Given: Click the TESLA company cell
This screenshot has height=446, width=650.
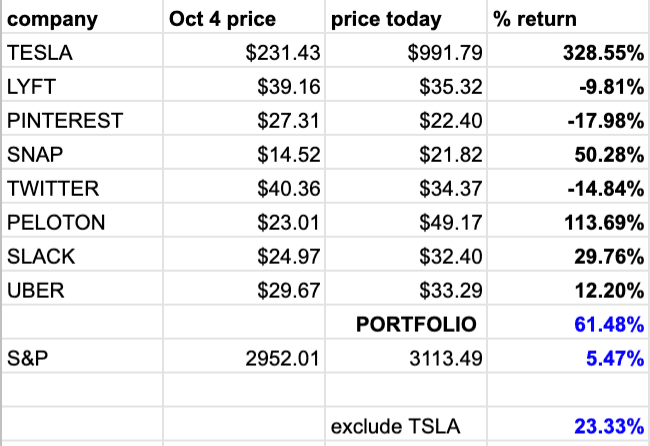Looking at the screenshot, I should pos(82,51).
